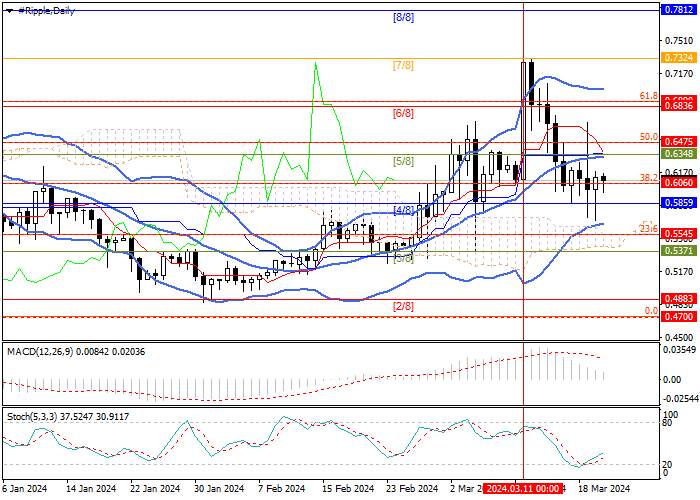Click the 0.7510 axis value
Image resolution: width=700 pixels, height=500 pixels.
click(x=679, y=41)
